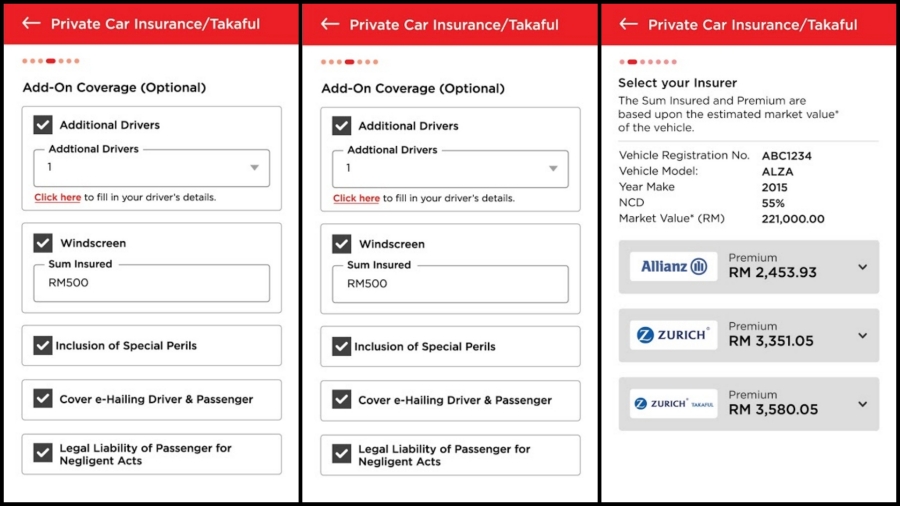The image size is (900, 506).
Task: Uncheck Additional Drivers in left panel
Action: (42, 124)
